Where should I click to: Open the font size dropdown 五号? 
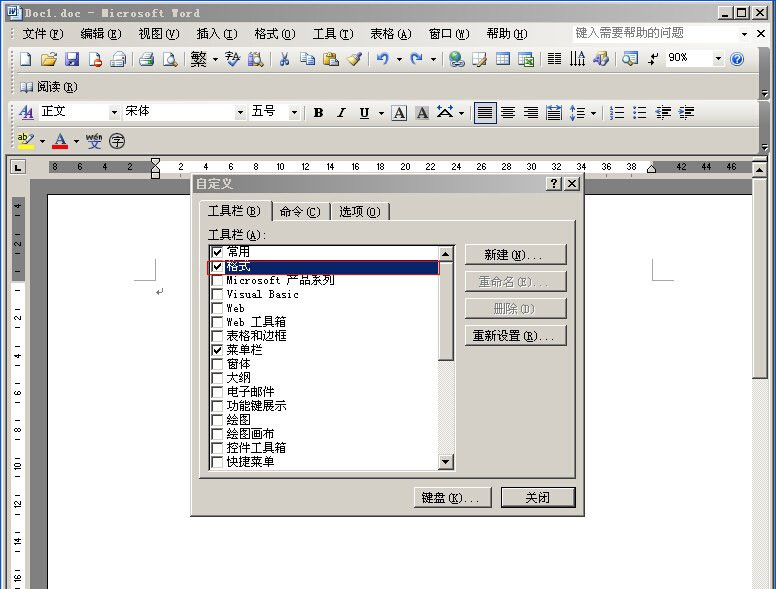pyautogui.click(x=294, y=112)
